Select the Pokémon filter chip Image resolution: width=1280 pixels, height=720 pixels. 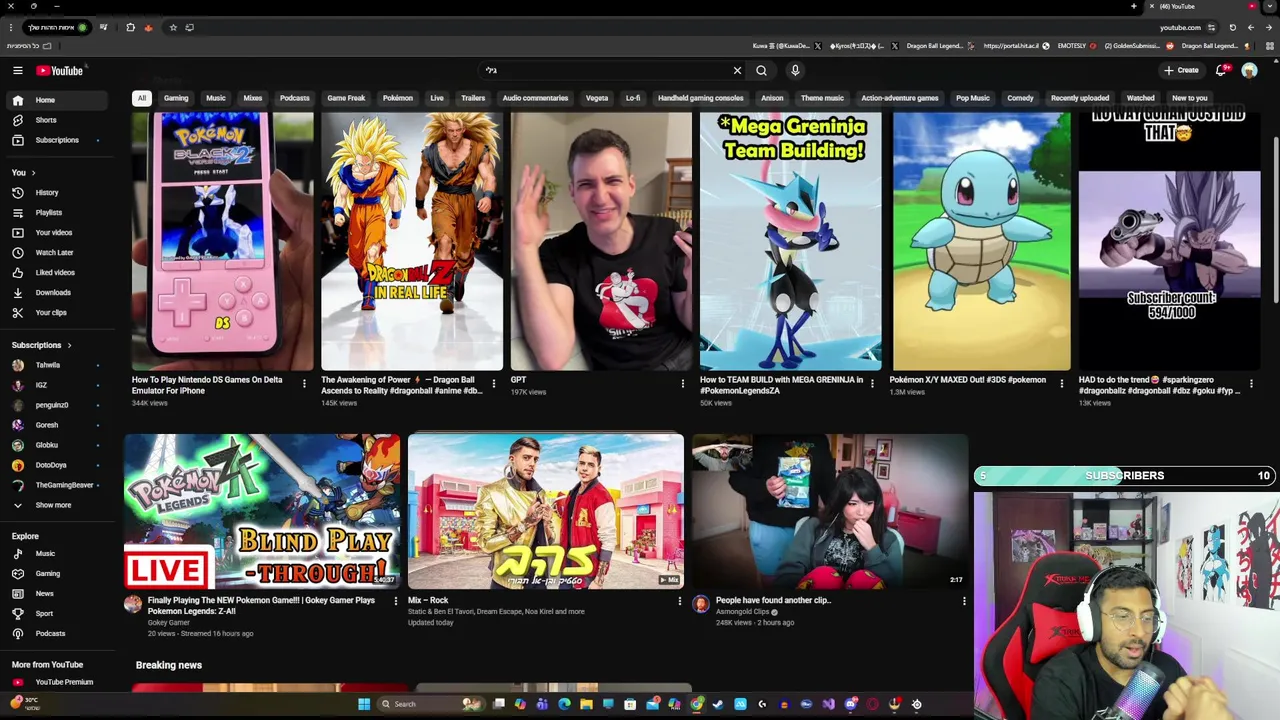tap(397, 98)
